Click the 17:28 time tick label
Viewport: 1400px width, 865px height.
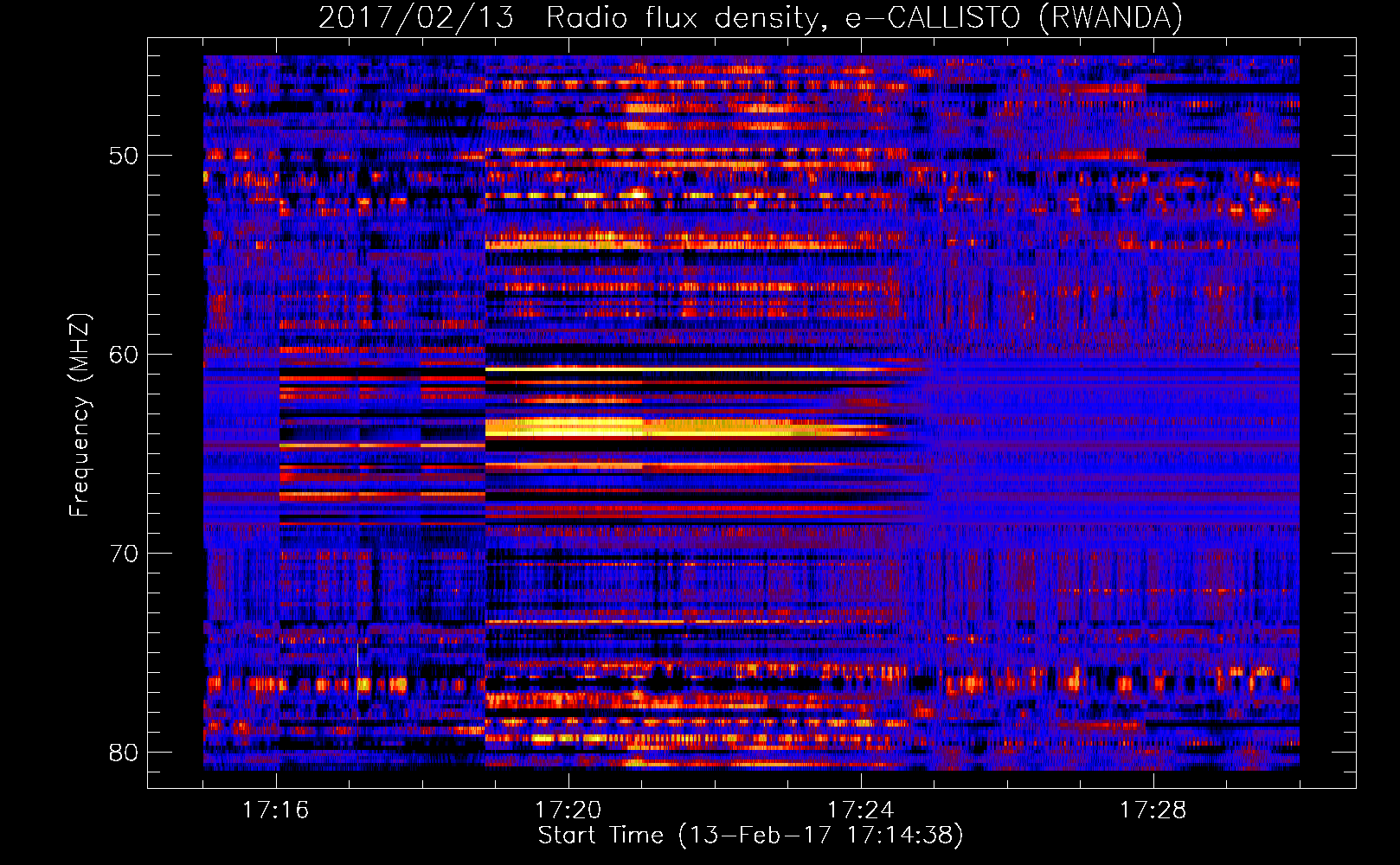point(1153,810)
